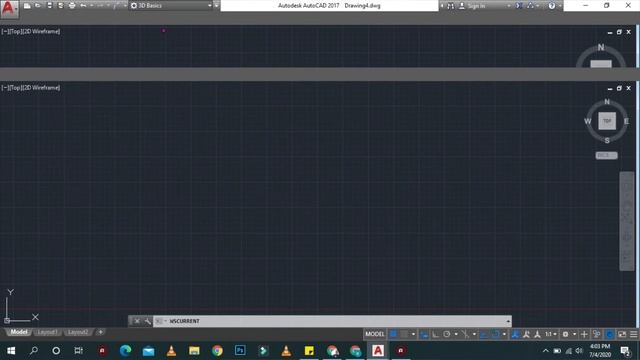Click the command line input field
640x360 pixels.
pos(331,321)
